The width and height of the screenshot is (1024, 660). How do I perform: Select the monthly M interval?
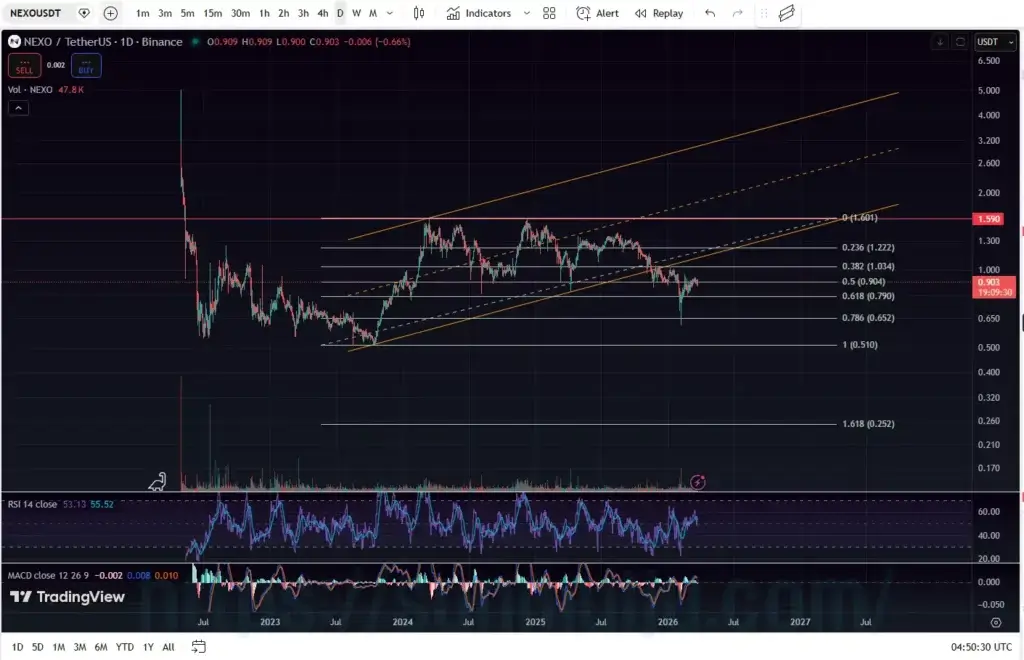[373, 13]
